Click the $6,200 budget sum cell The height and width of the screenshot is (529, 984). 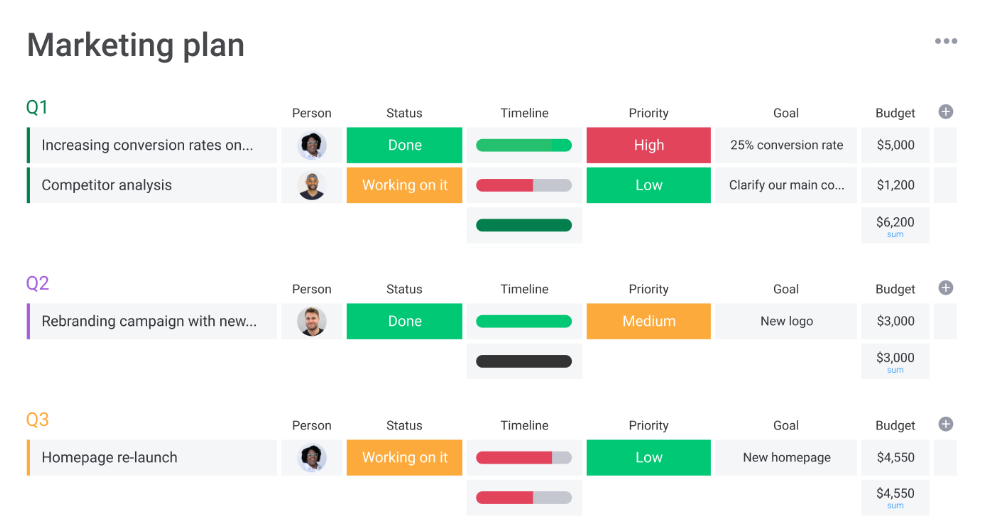point(895,225)
